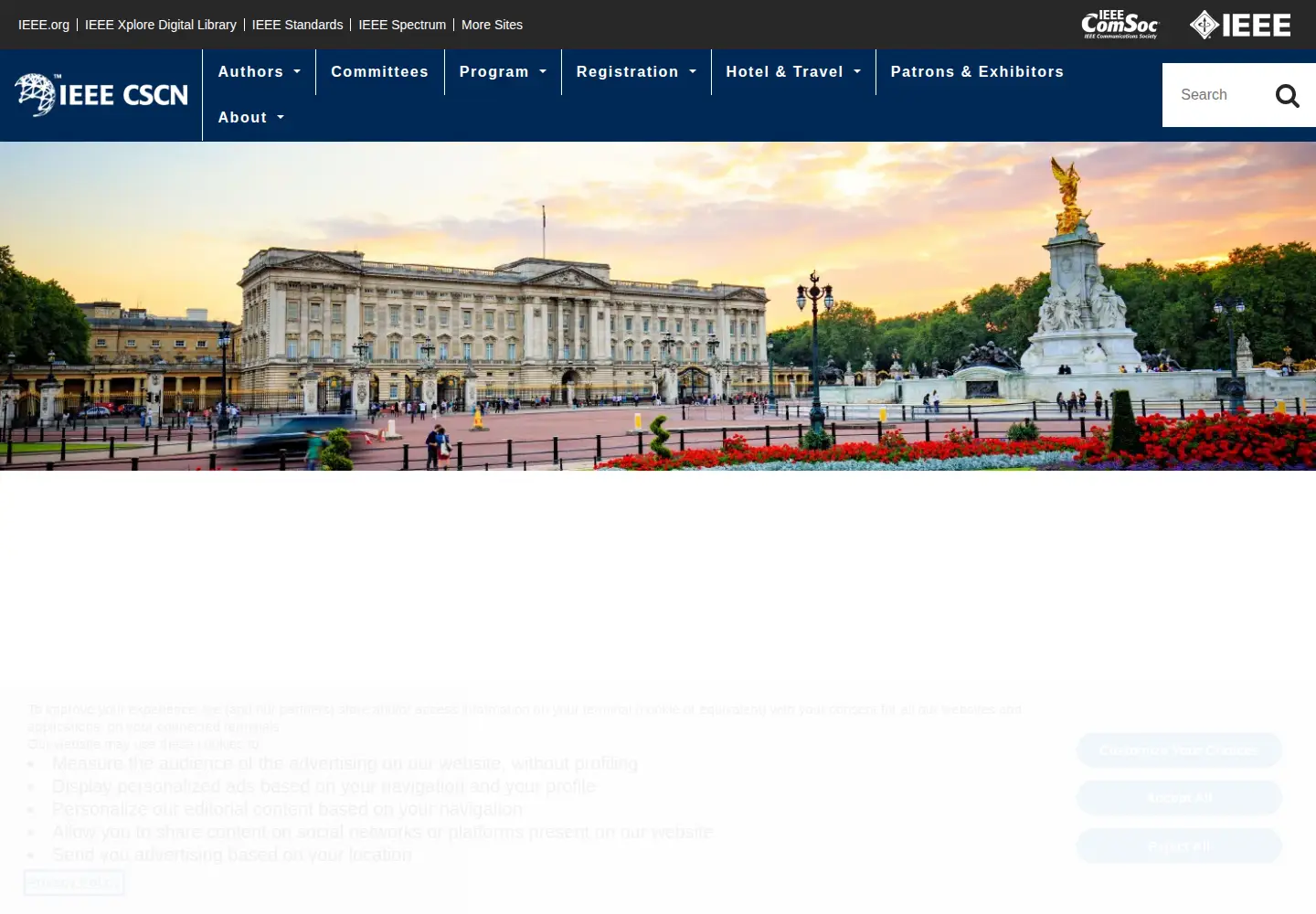Go to the IEEE.org link
Viewport: 1316px width, 914px height.
click(x=44, y=25)
